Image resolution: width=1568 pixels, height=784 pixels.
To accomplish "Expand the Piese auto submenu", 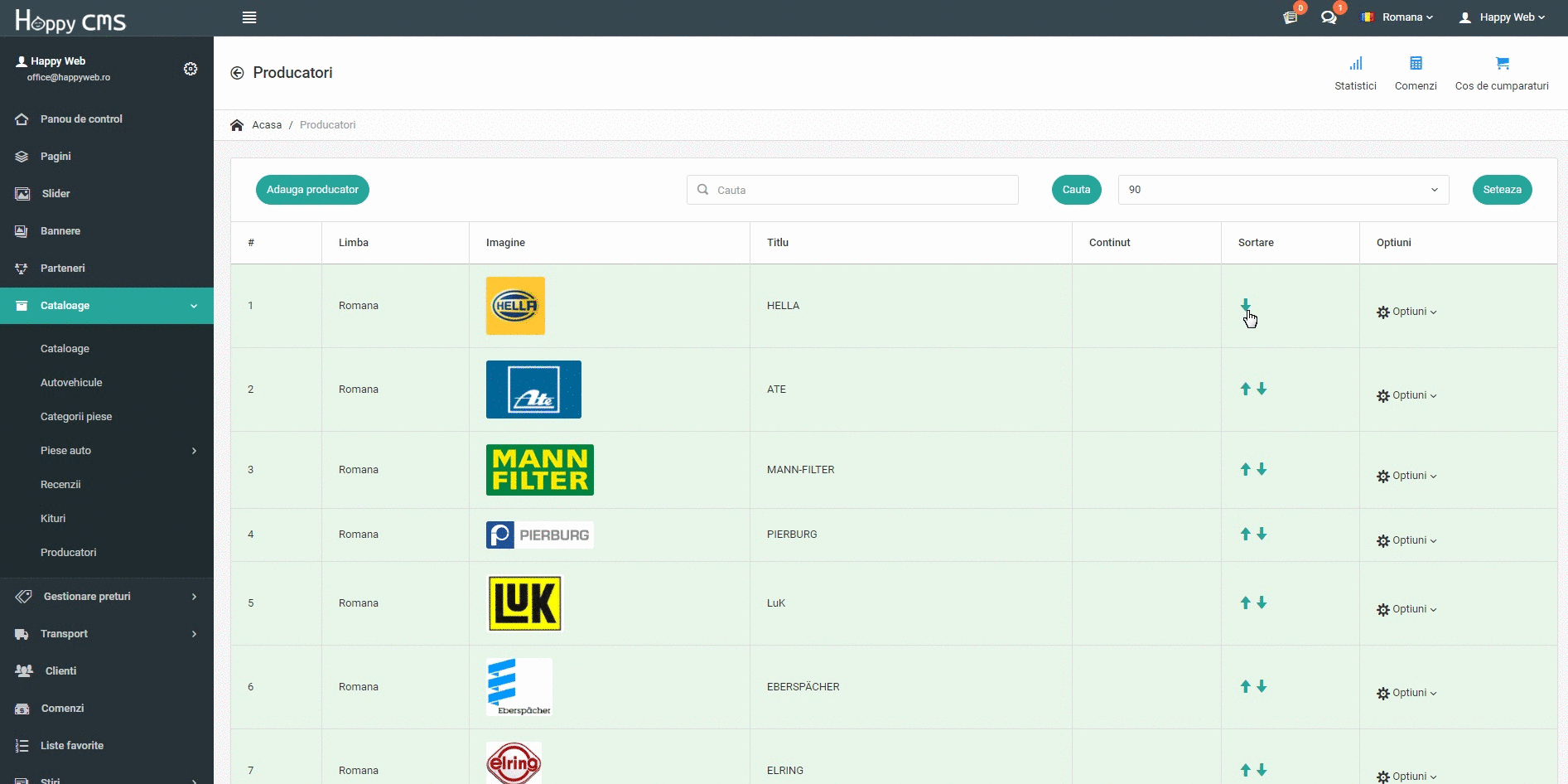I will (x=107, y=451).
